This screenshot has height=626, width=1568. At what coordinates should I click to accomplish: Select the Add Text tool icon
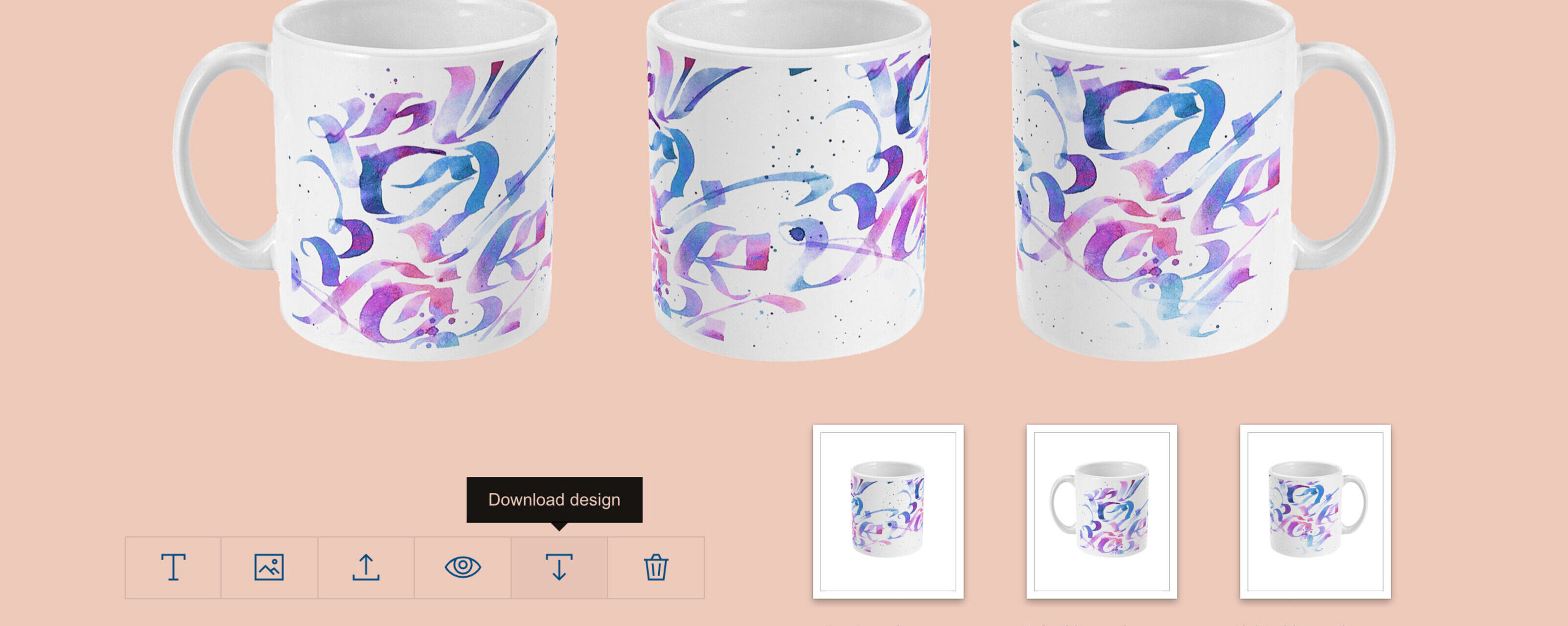coord(173,567)
